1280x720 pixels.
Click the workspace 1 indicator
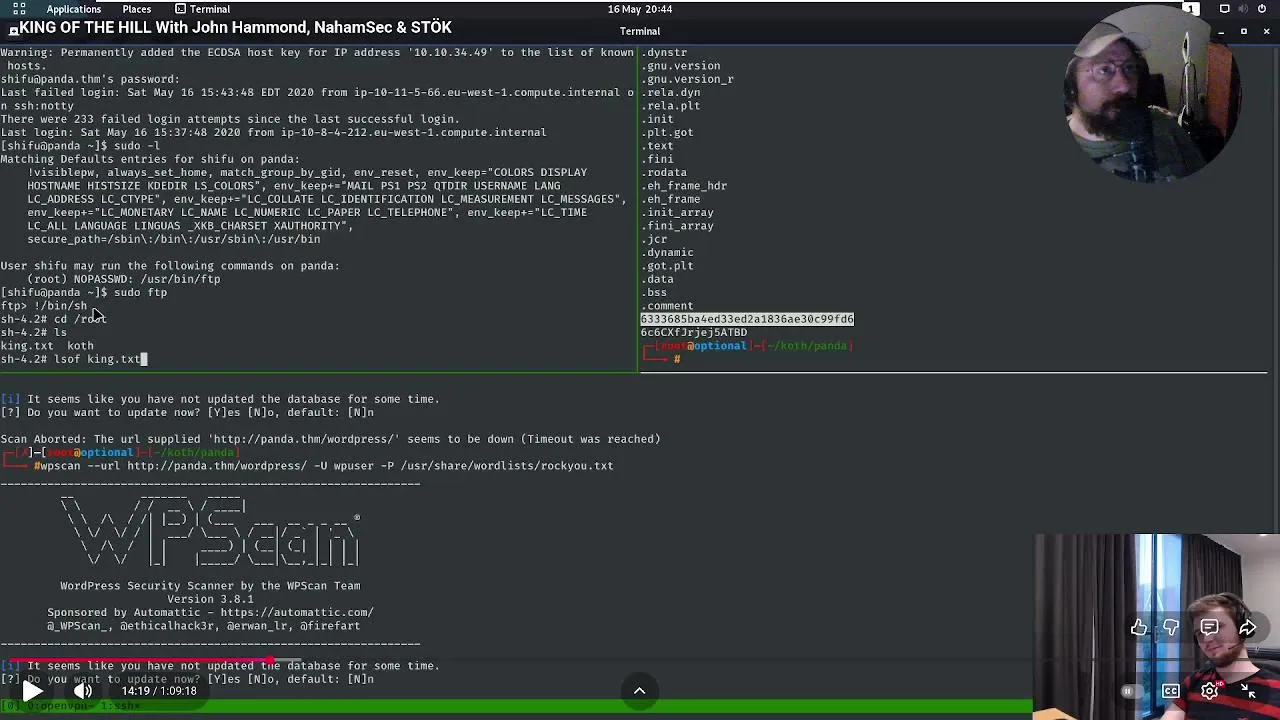pos(1190,9)
